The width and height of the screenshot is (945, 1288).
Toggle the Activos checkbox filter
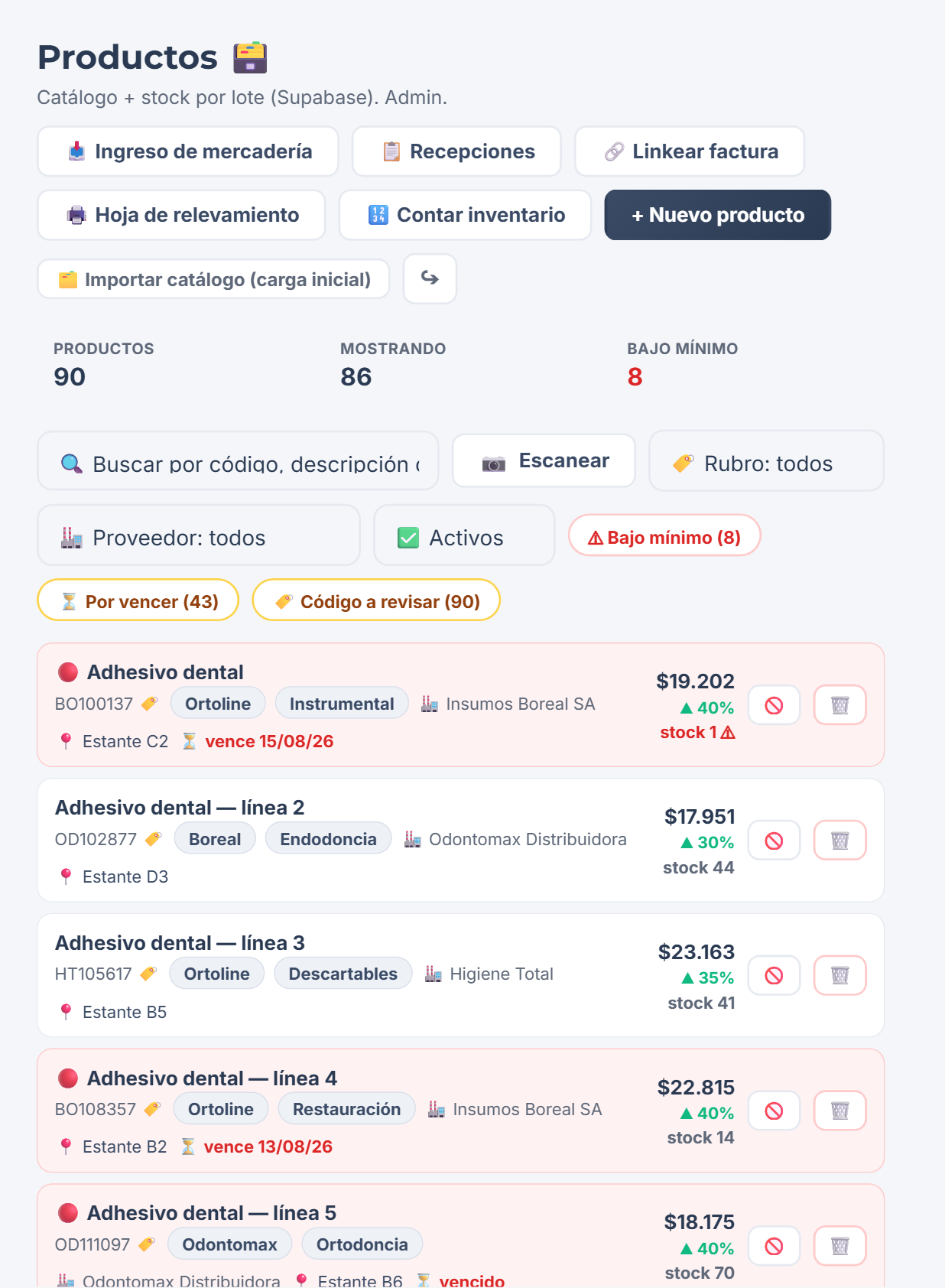(x=464, y=535)
